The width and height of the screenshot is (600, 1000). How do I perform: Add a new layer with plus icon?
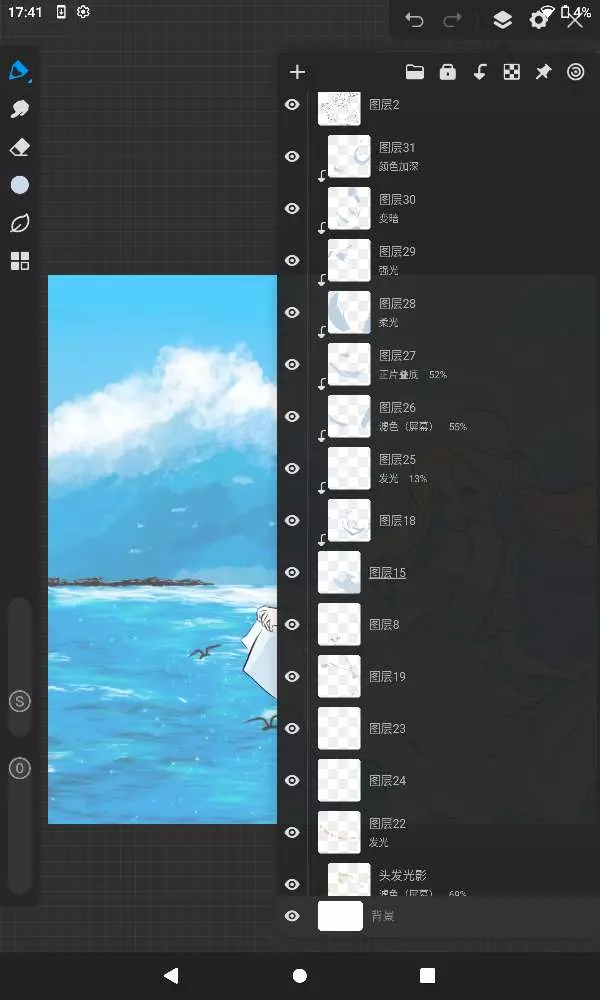point(297,72)
